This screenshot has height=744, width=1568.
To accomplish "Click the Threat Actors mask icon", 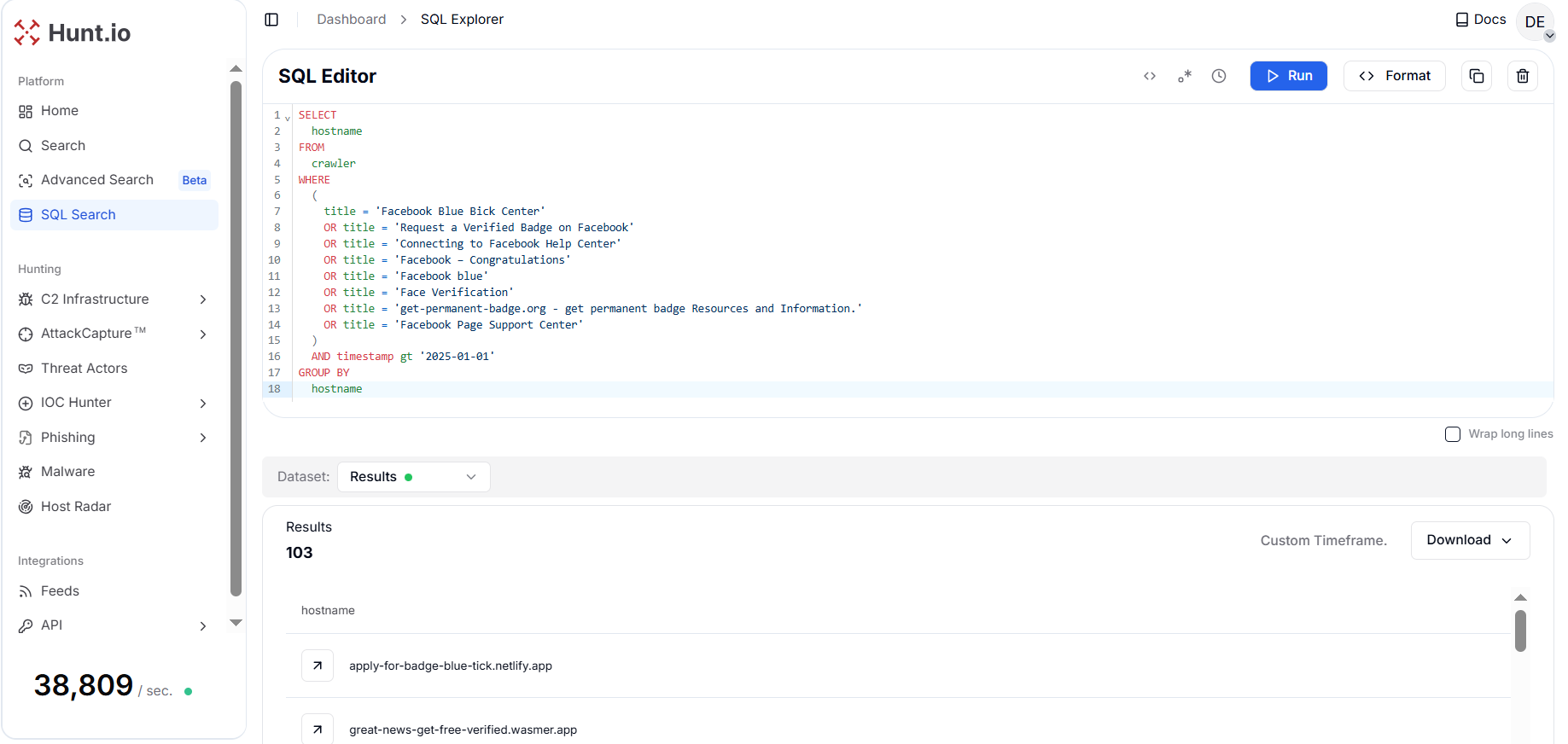I will coord(26,369).
